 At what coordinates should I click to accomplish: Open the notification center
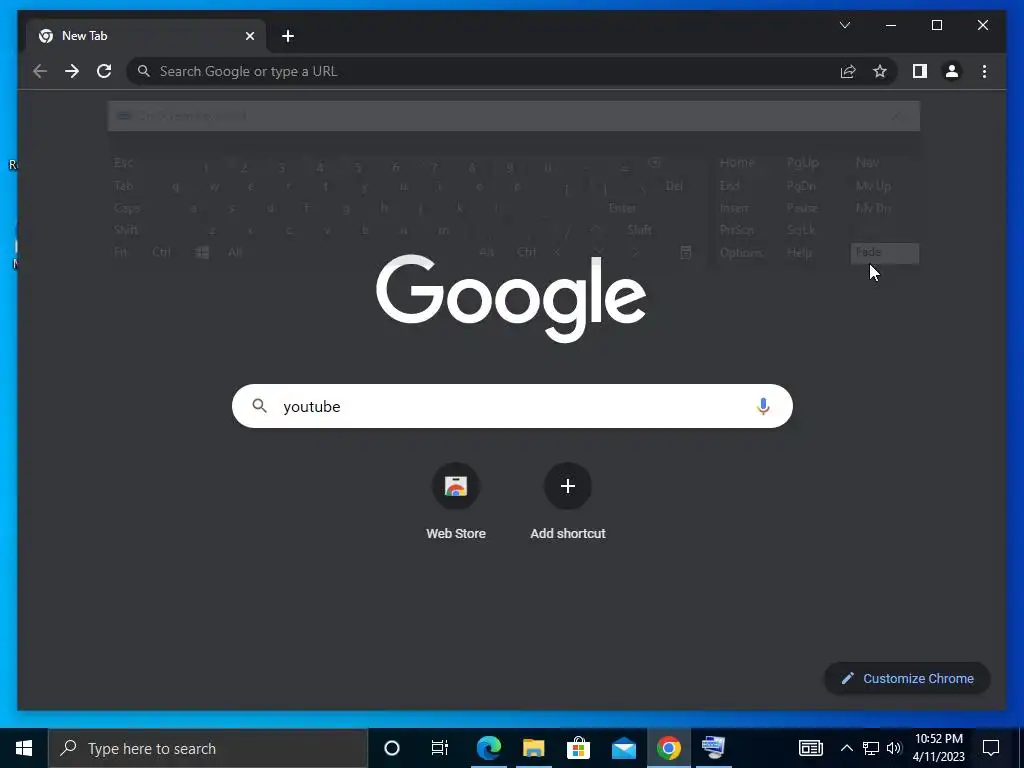991,748
